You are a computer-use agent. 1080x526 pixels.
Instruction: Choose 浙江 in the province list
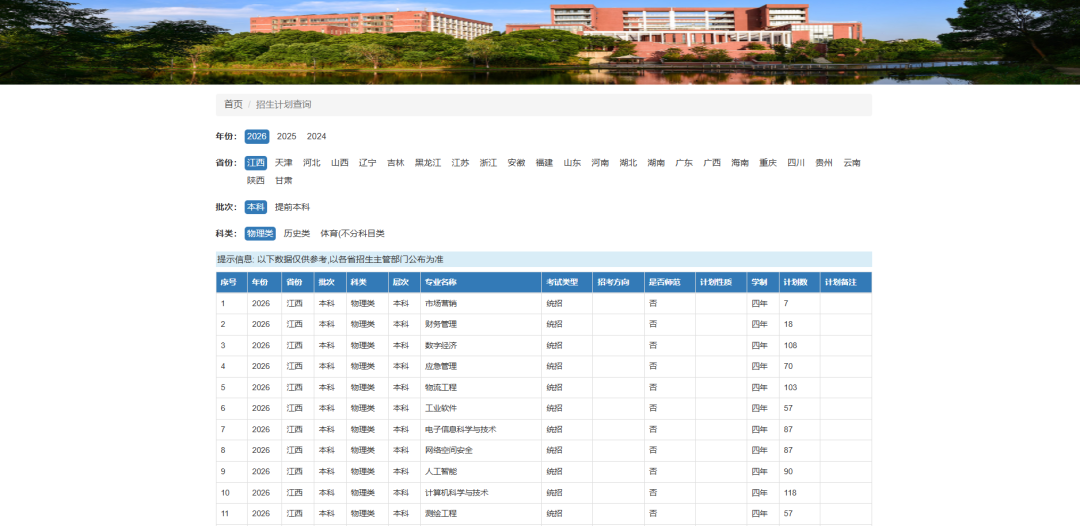488,163
